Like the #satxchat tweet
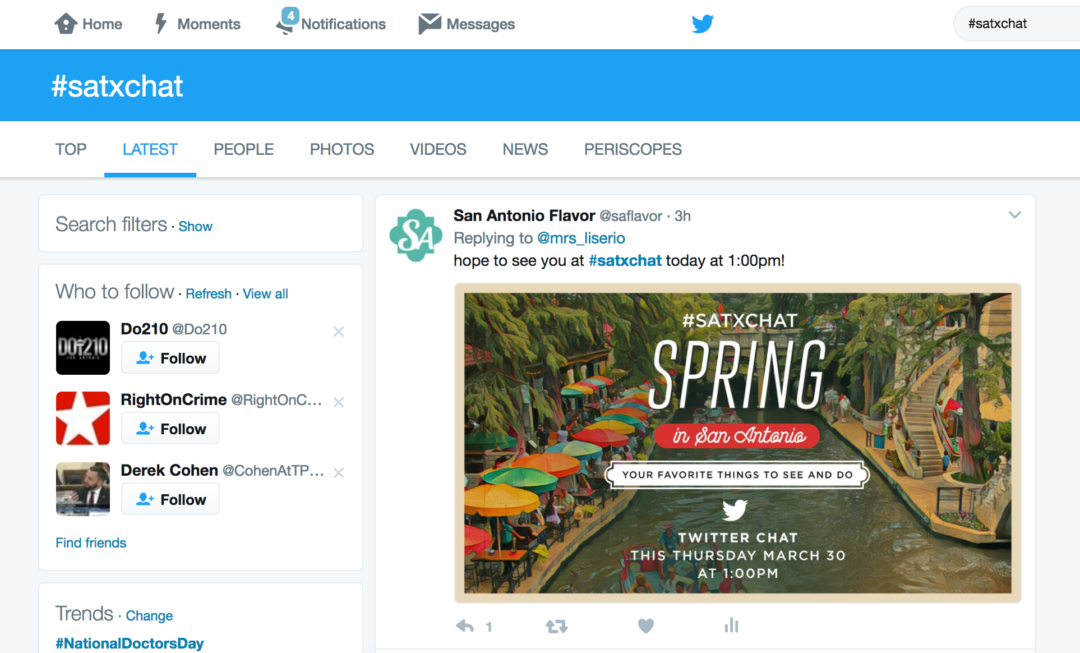The height and width of the screenshot is (653, 1080). [645, 625]
